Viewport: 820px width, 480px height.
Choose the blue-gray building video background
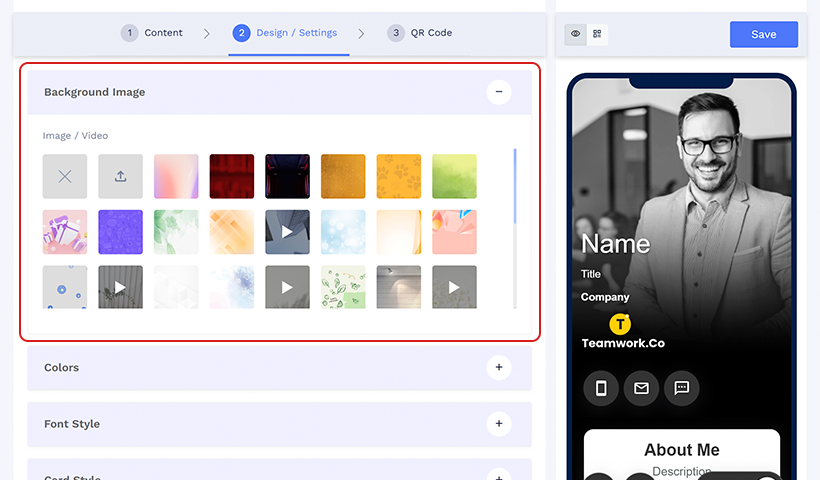pos(287,232)
